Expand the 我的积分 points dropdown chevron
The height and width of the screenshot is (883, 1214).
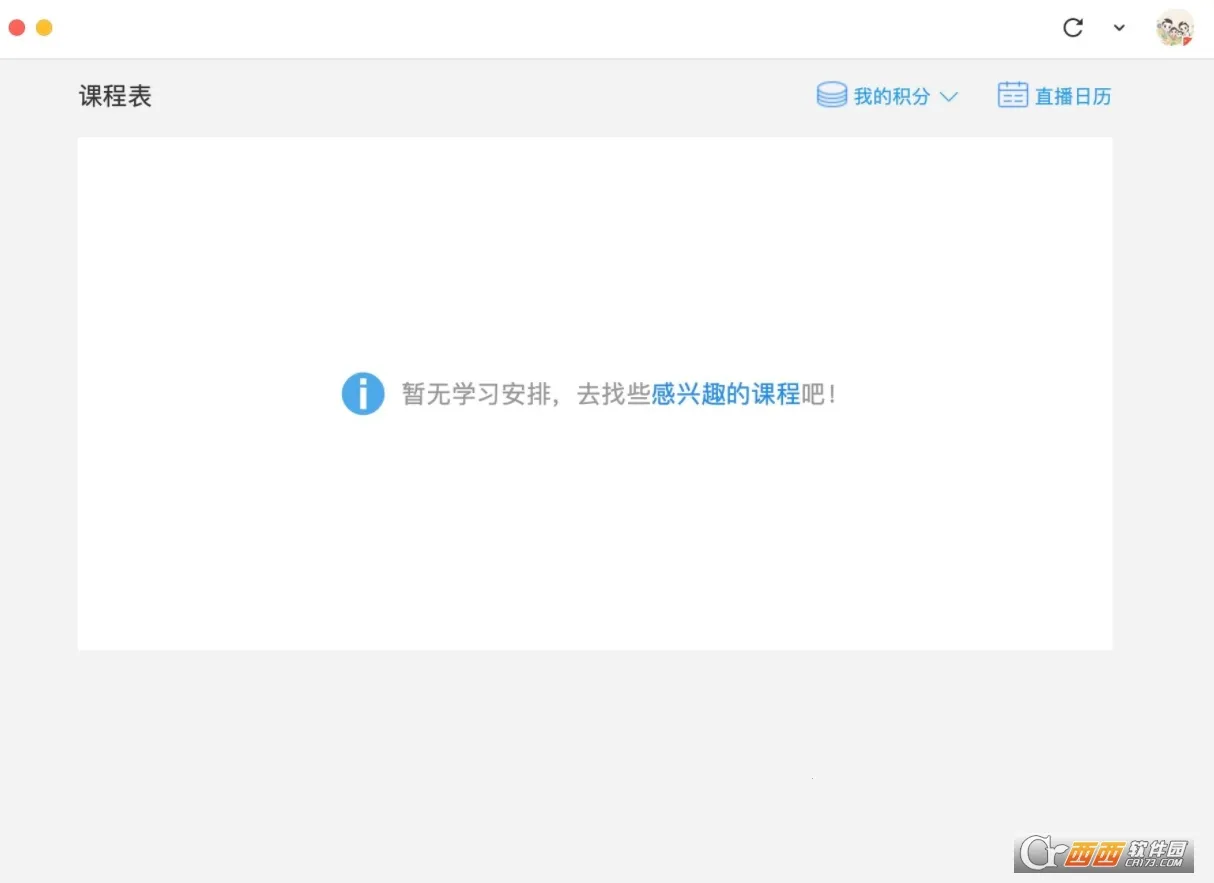point(949,96)
